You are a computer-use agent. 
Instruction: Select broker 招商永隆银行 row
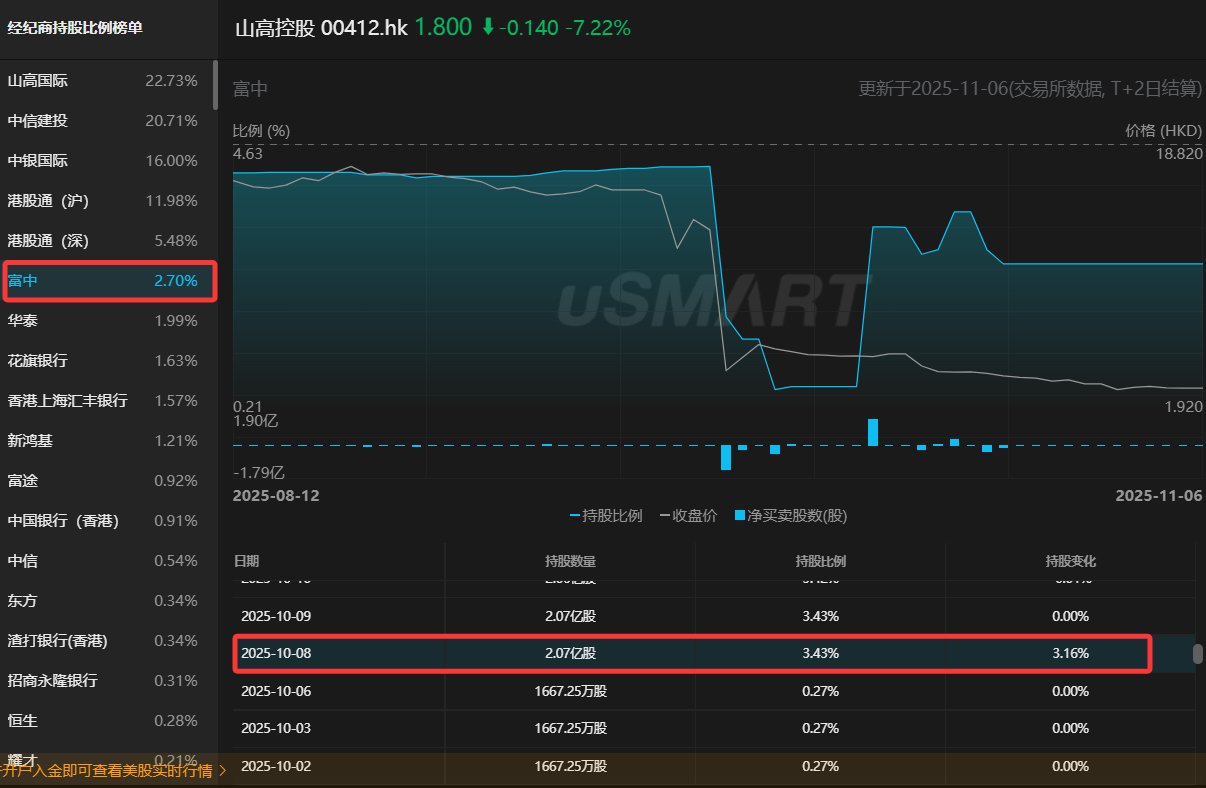108,681
